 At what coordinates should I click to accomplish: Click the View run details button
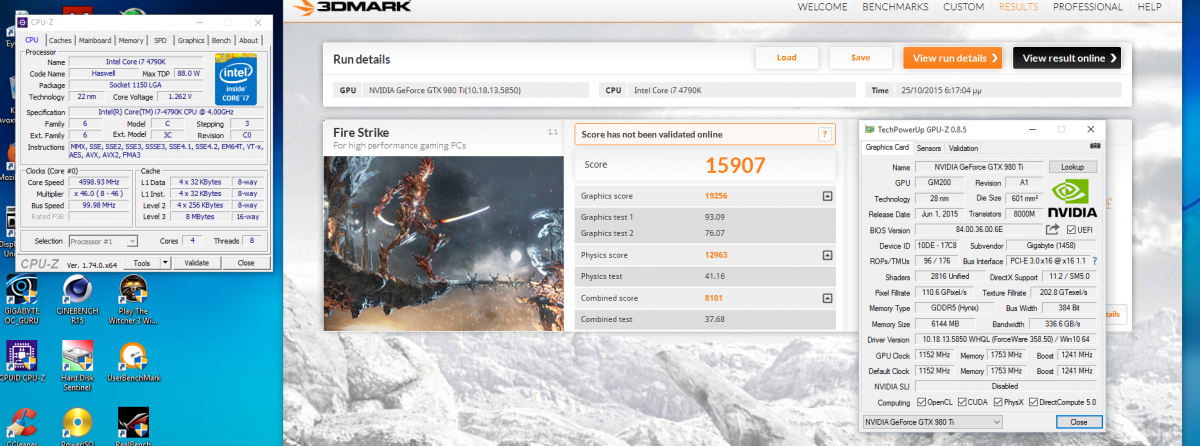[952, 58]
